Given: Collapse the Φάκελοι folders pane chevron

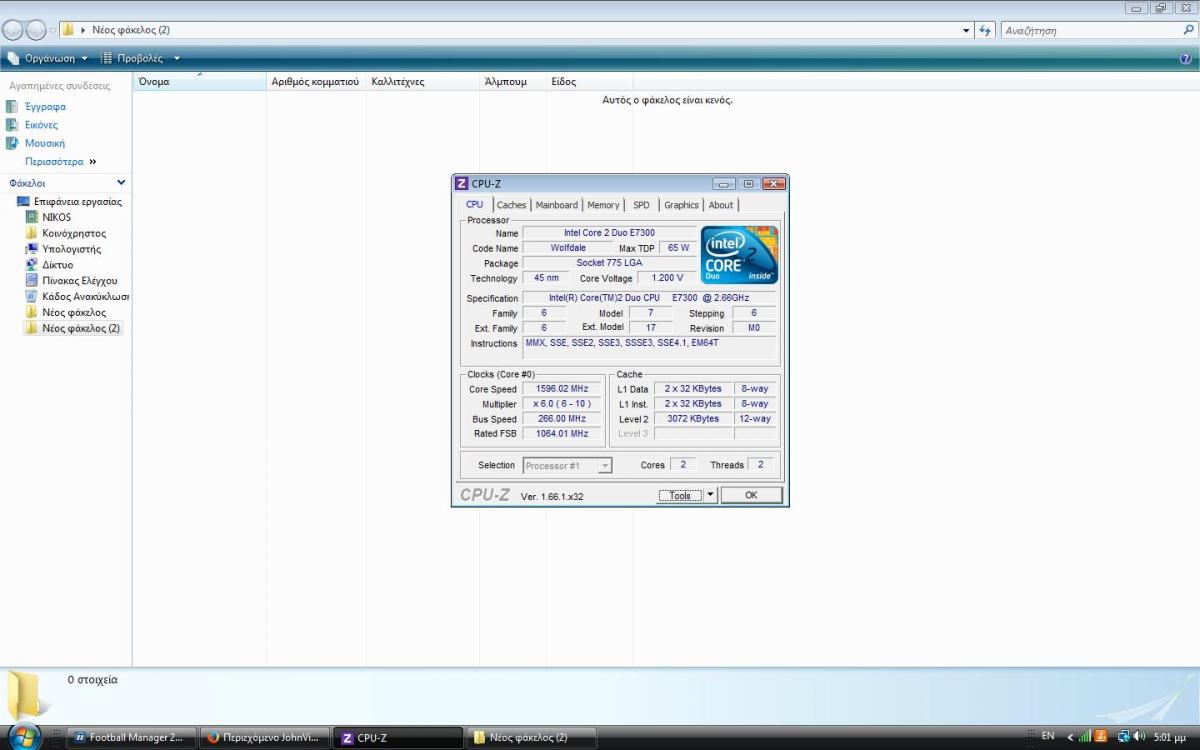Looking at the screenshot, I should 121,183.
